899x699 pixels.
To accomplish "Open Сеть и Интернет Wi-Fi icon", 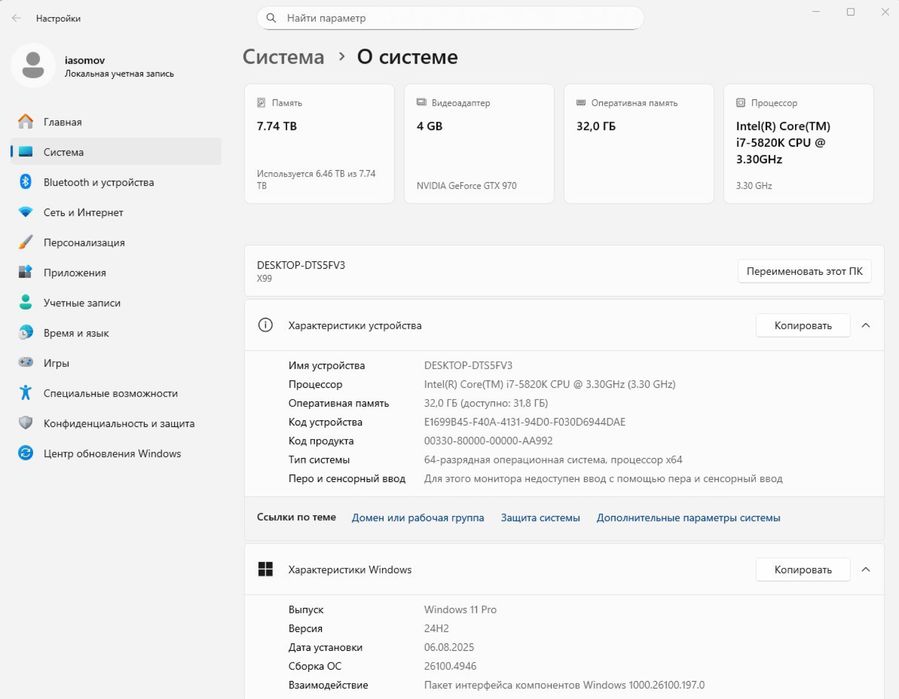I will (x=26, y=212).
